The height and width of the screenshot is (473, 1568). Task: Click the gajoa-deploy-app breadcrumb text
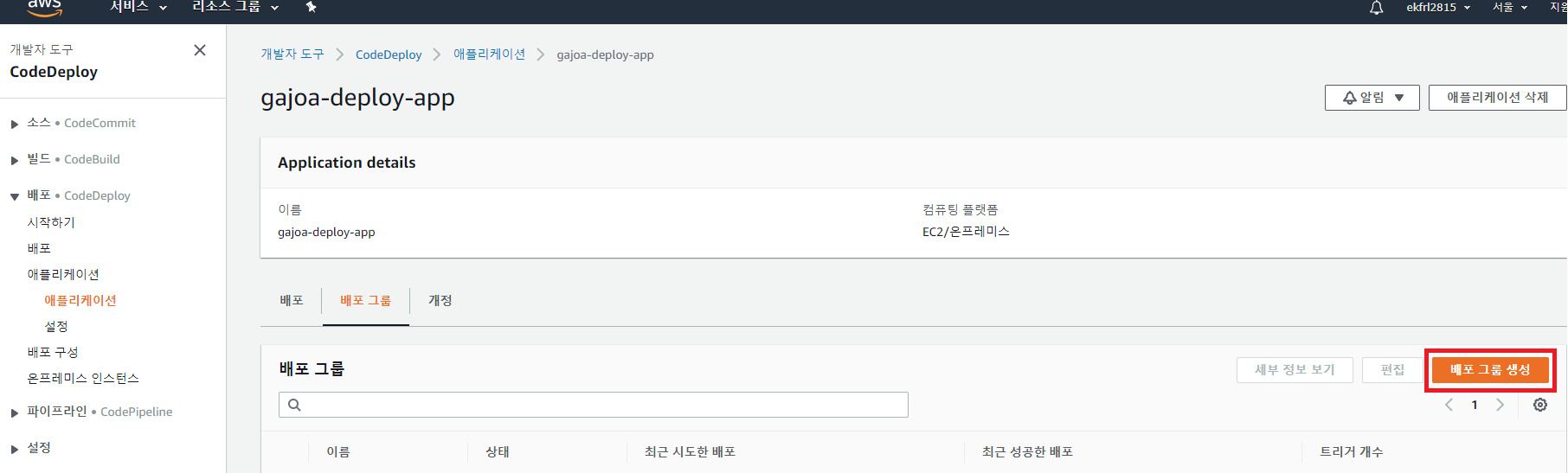click(x=605, y=54)
